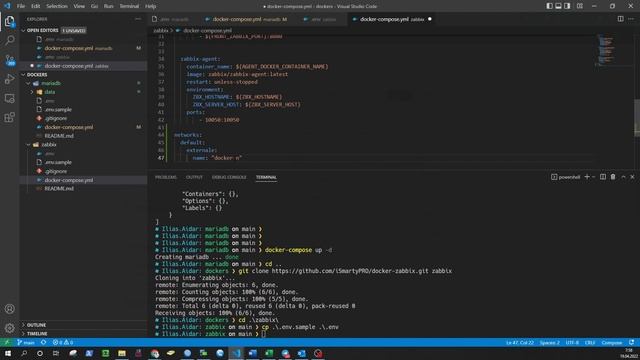Click Ln 47 cursor position indicator

pyautogui.click(x=520, y=342)
